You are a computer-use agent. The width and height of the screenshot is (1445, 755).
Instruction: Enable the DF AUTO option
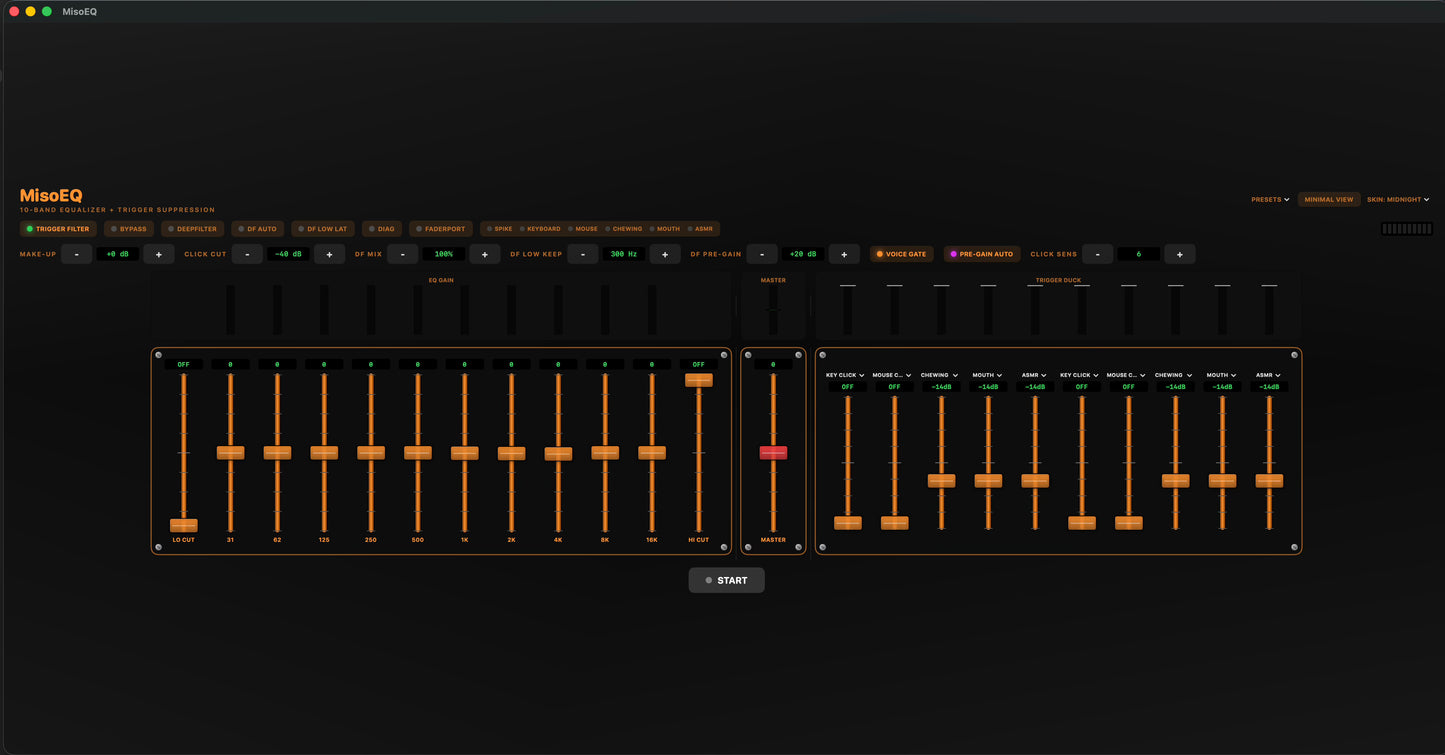click(258, 229)
